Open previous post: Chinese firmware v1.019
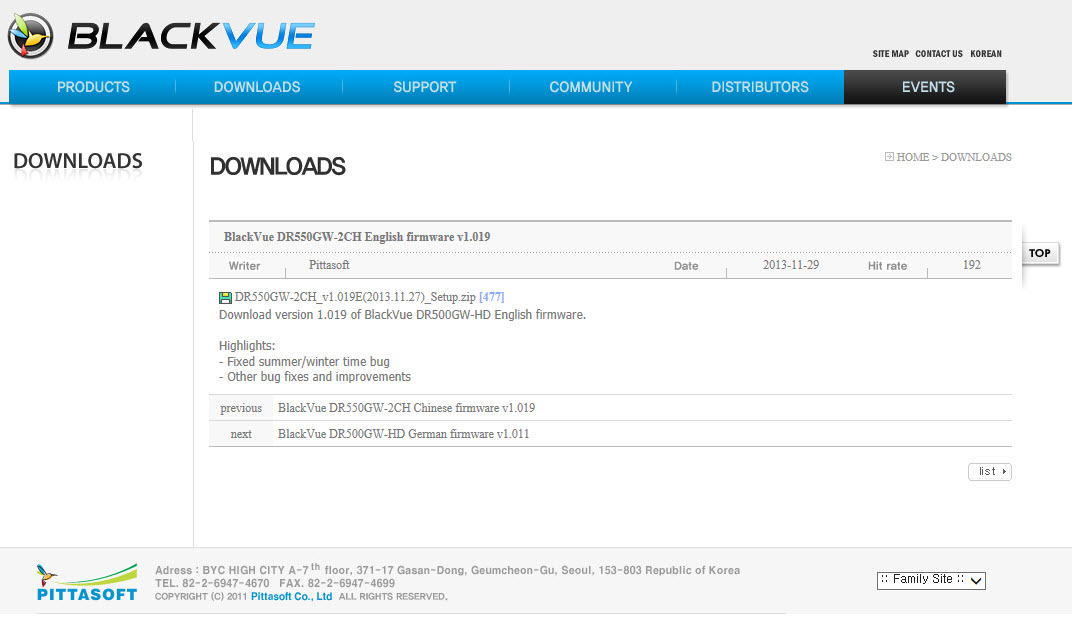 pyautogui.click(x=406, y=408)
